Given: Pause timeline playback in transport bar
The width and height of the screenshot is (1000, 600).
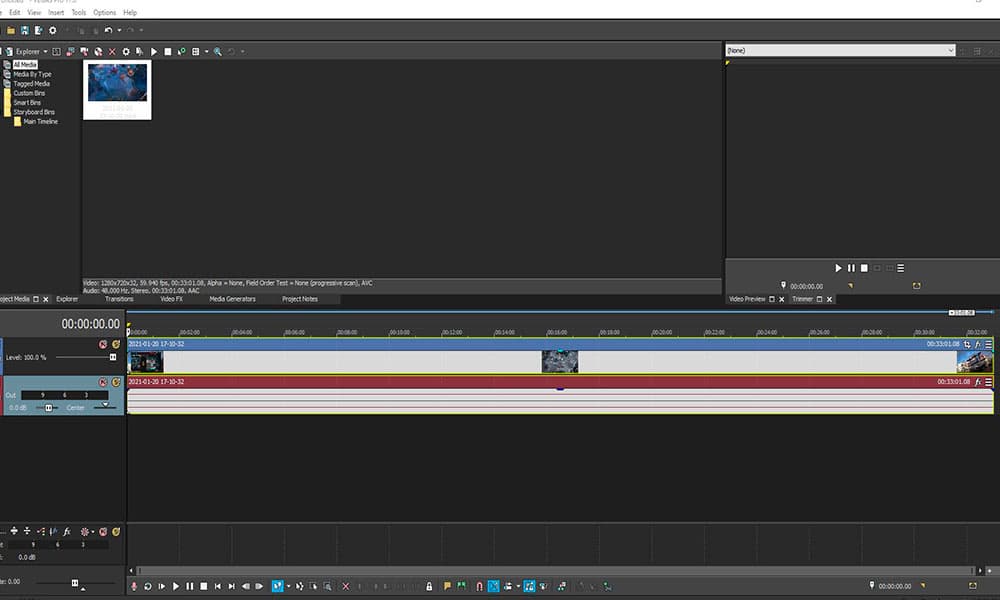Looking at the screenshot, I should coord(190,586).
